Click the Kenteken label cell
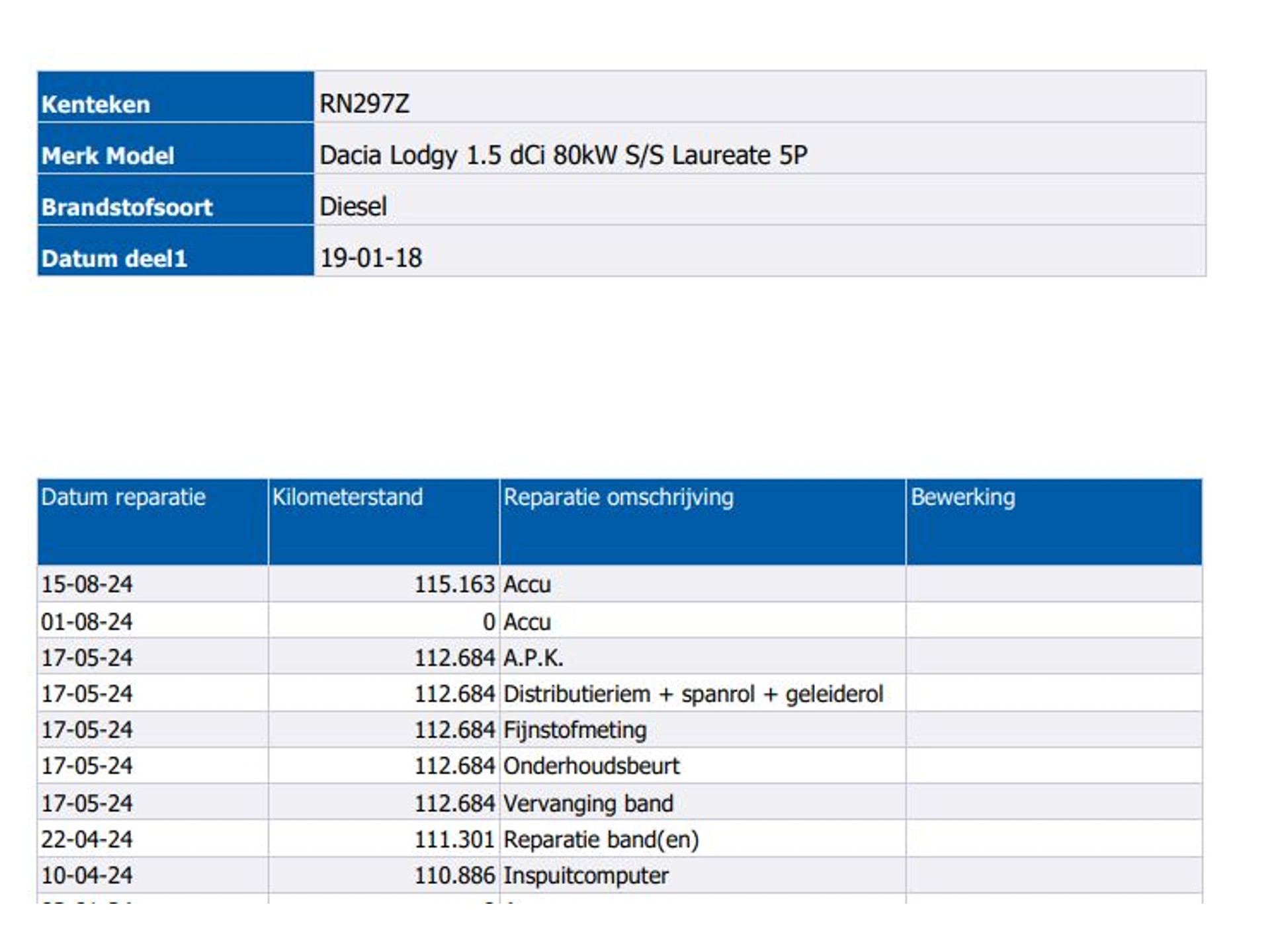This screenshot has height=952, width=1270. pyautogui.click(x=175, y=97)
